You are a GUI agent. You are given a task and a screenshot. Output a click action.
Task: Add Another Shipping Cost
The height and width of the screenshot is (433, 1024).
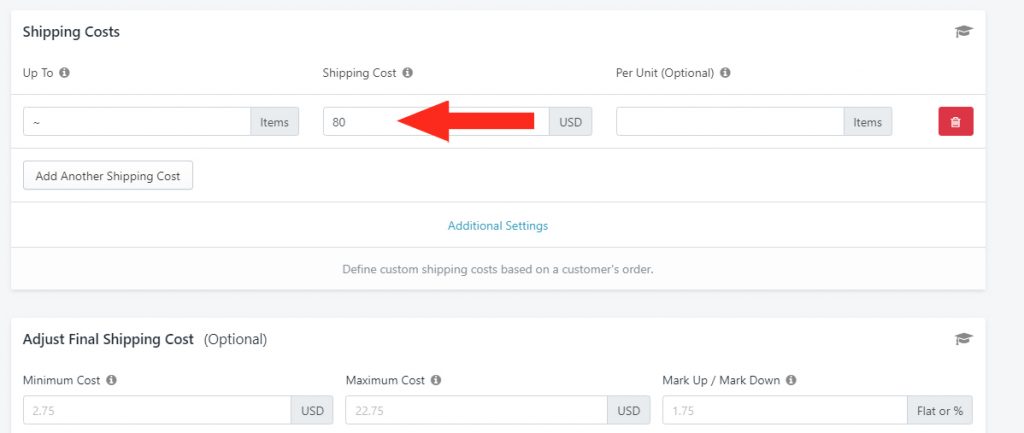pos(108,176)
